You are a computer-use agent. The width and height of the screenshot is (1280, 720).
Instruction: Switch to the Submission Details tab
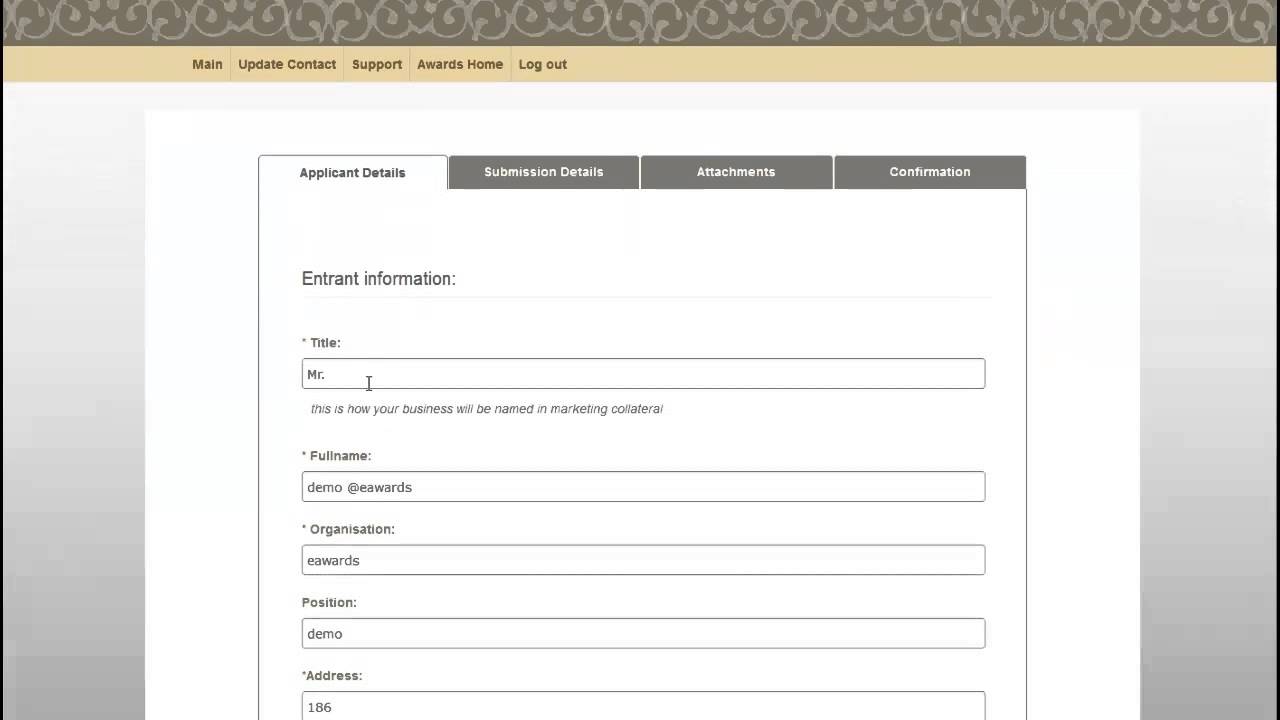544,172
